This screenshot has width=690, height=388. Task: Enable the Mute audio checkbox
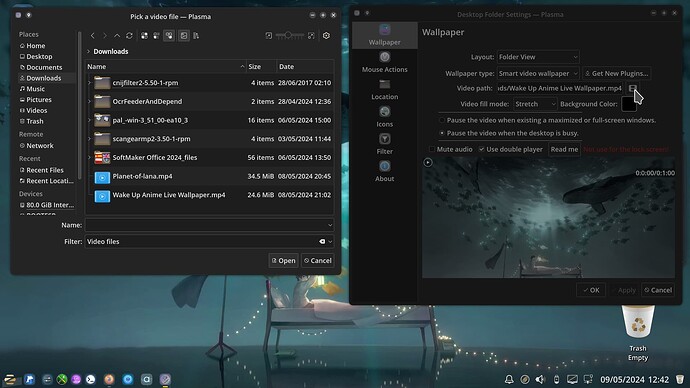432,150
